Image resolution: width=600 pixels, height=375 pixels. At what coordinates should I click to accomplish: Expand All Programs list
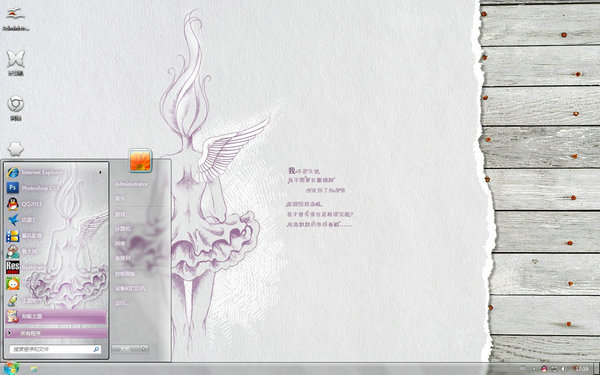click(x=56, y=333)
